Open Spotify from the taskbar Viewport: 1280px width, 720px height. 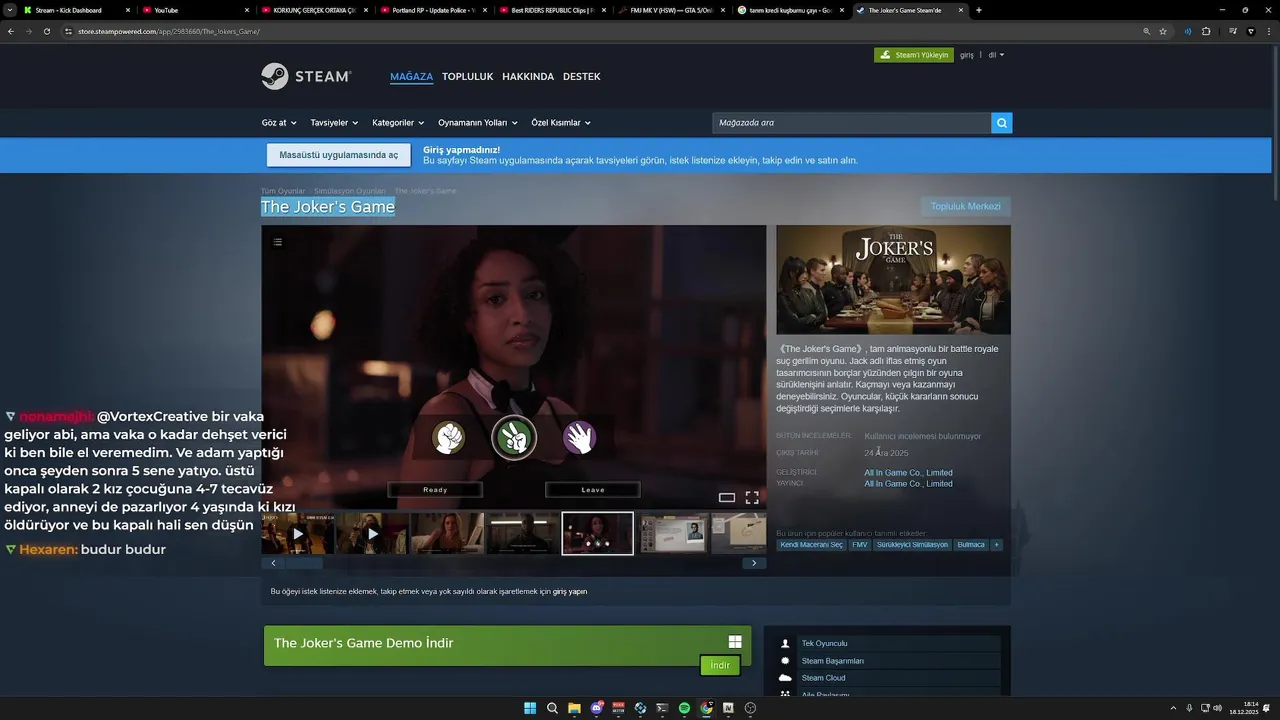click(684, 708)
